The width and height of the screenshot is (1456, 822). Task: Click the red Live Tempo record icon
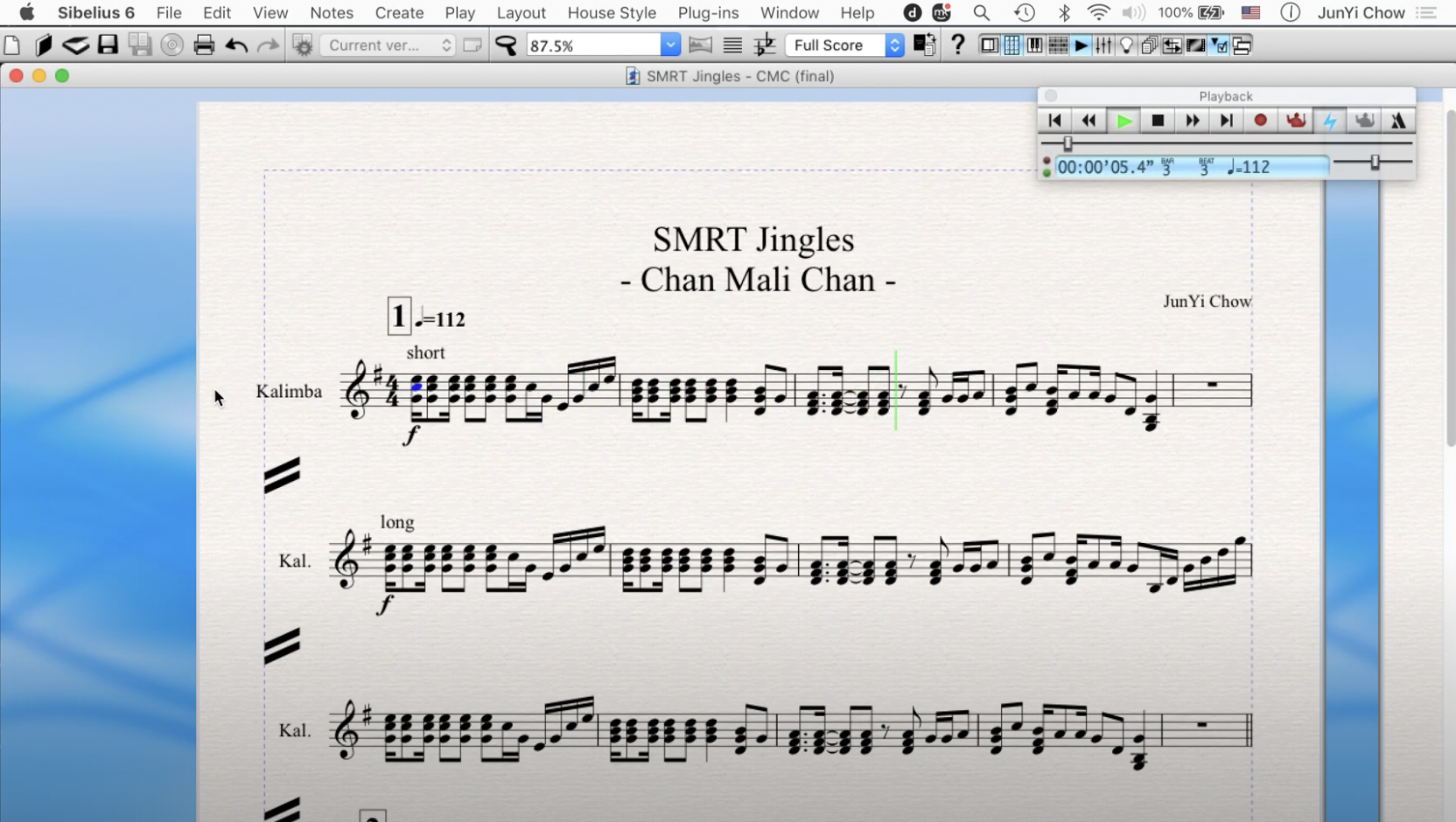point(1295,121)
